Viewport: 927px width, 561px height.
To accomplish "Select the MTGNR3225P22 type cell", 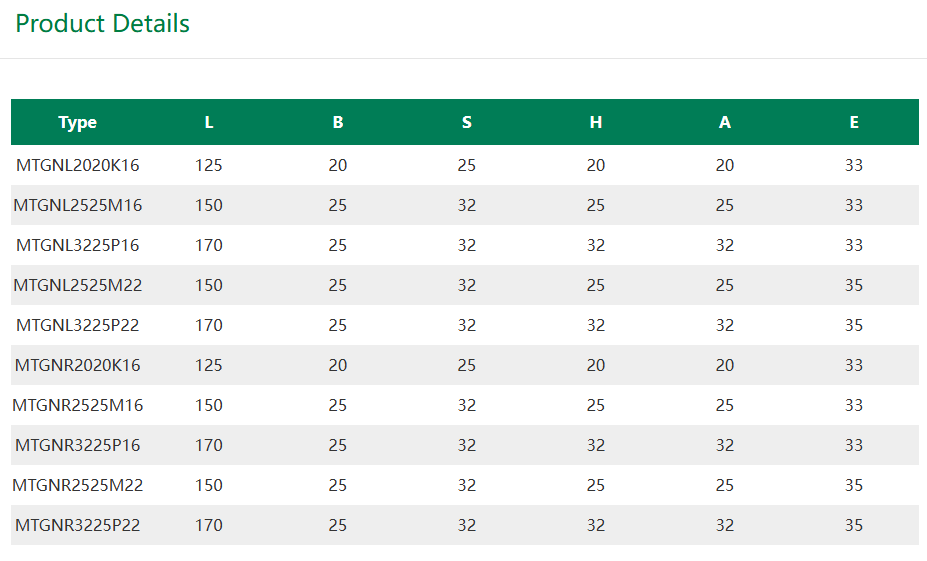I will 77,525.
